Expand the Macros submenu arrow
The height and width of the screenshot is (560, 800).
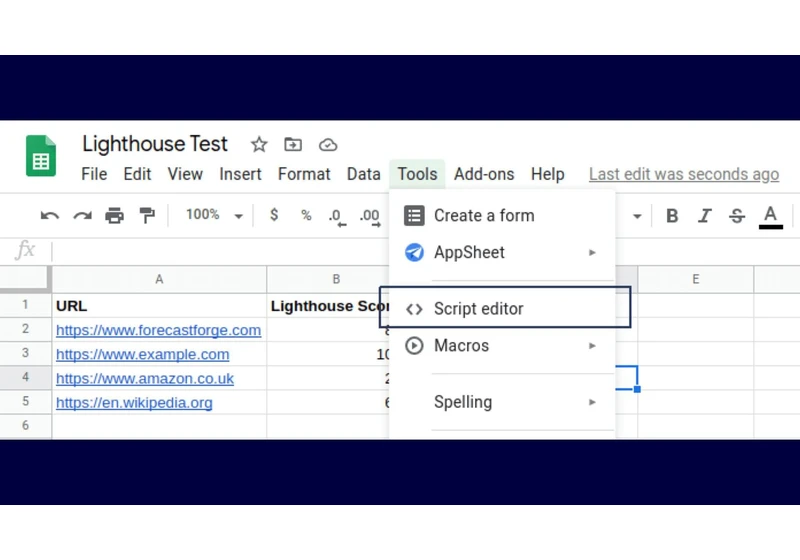pyautogui.click(x=592, y=346)
